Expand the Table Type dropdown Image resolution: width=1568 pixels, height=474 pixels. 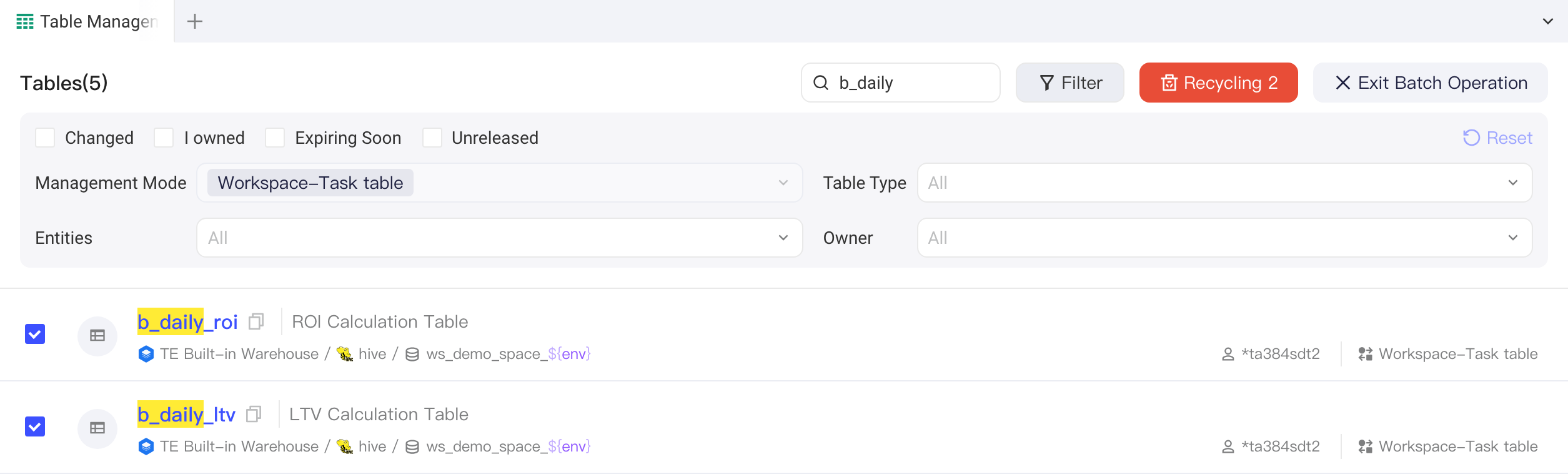point(1224,183)
